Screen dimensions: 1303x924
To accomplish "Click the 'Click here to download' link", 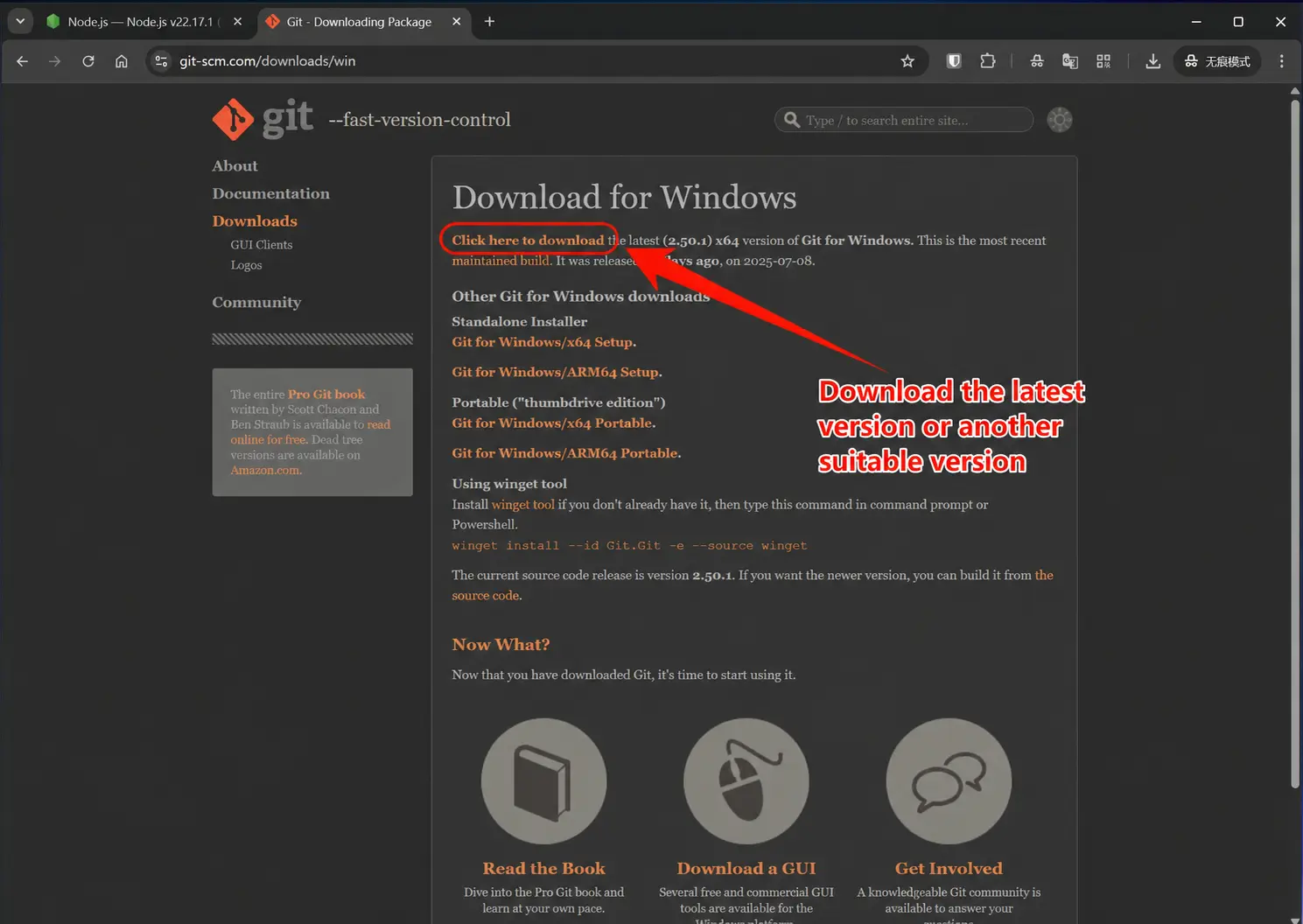I will click(x=528, y=241).
